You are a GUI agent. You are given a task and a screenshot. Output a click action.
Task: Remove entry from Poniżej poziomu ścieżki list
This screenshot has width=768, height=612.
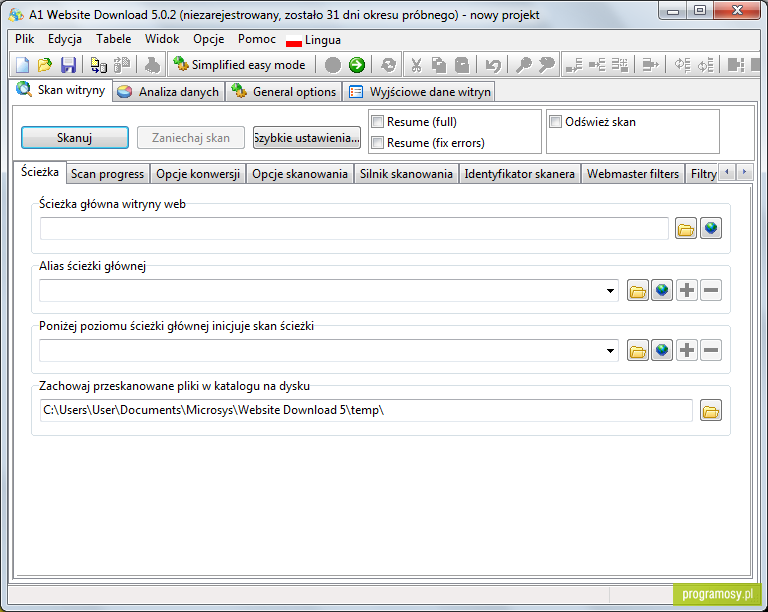pyautogui.click(x=711, y=351)
